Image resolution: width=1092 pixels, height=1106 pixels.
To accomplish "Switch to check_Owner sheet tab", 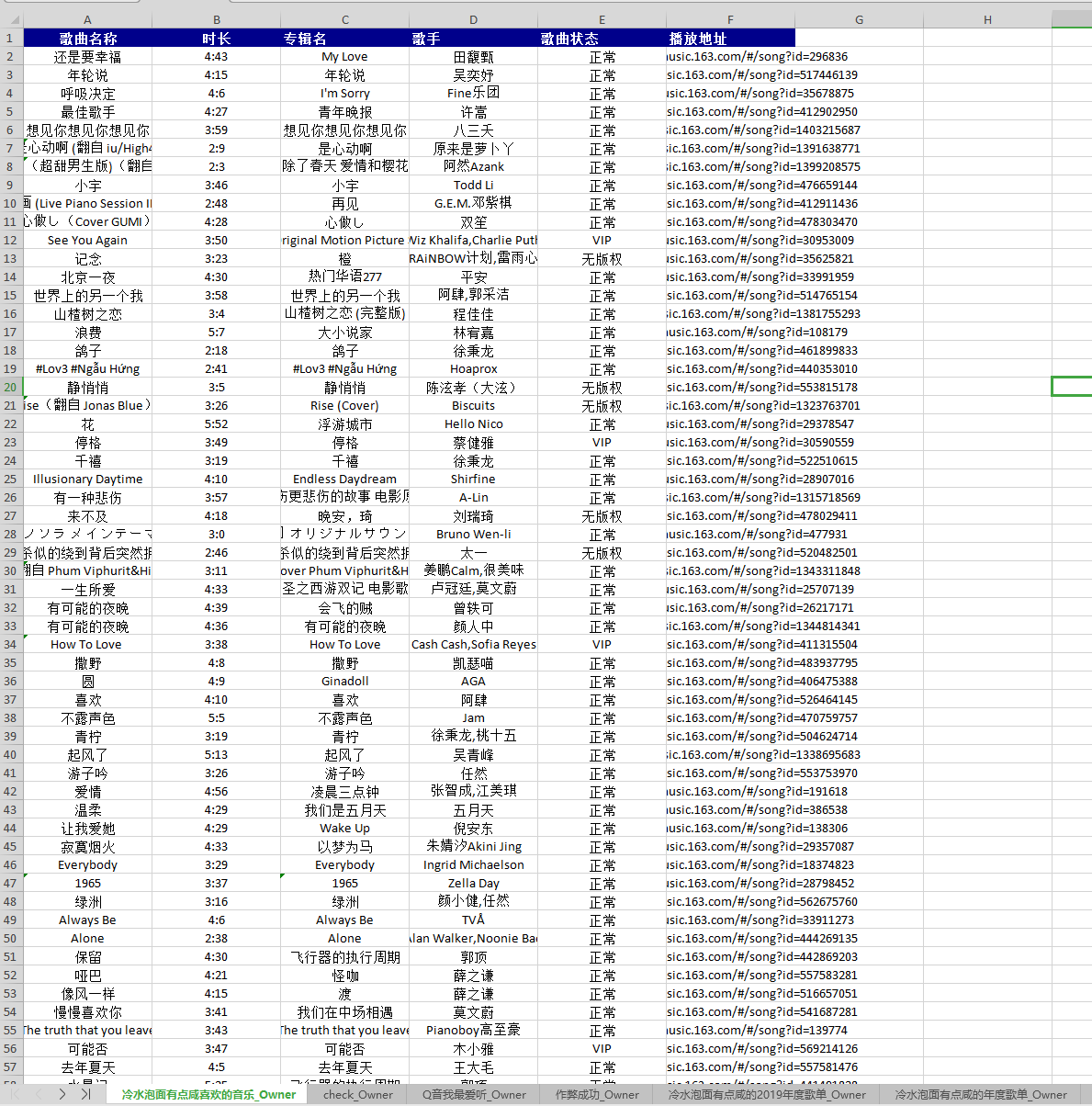I will (x=358, y=1094).
